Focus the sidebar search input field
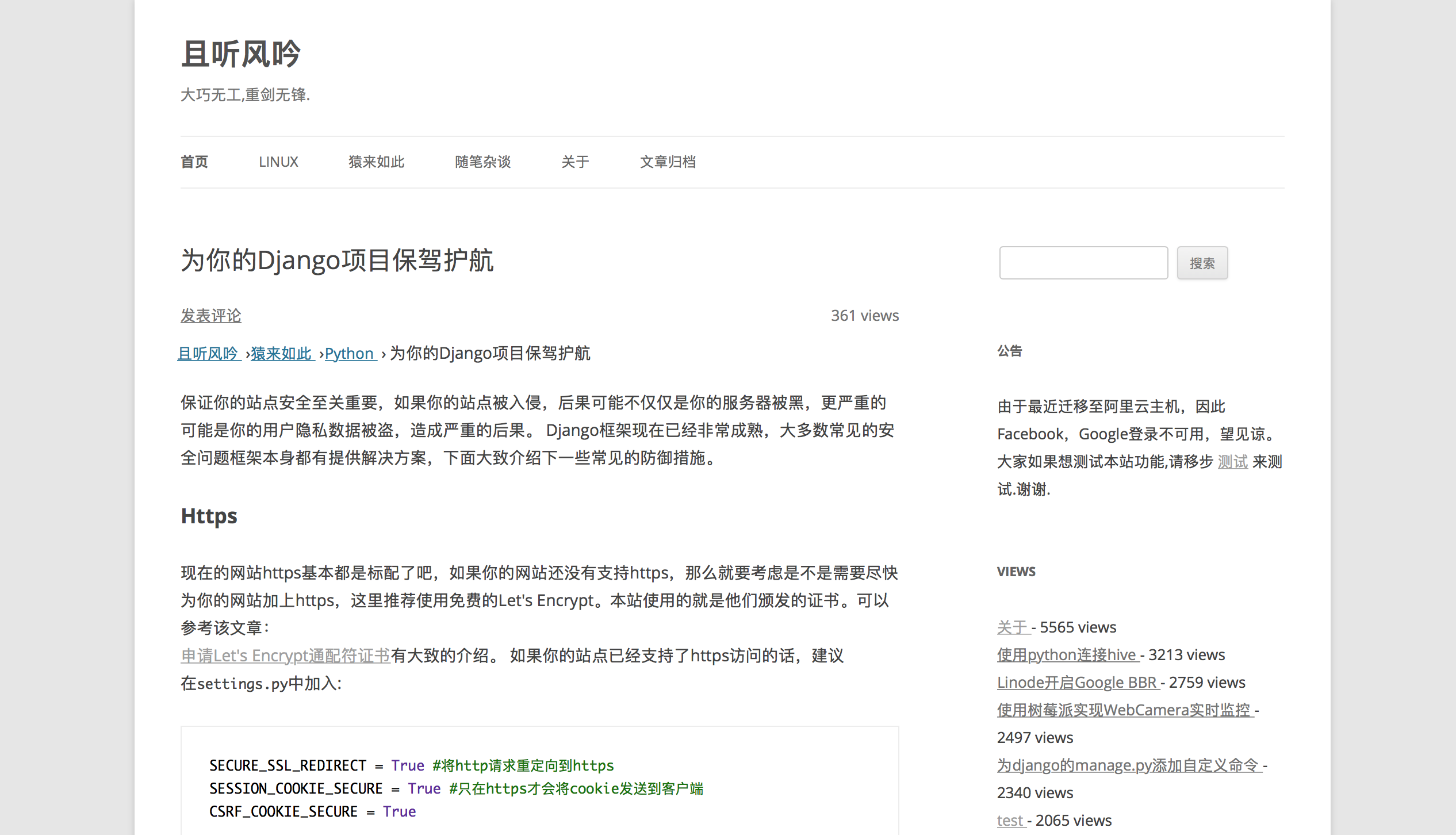The width and height of the screenshot is (1456, 835). 1083,263
